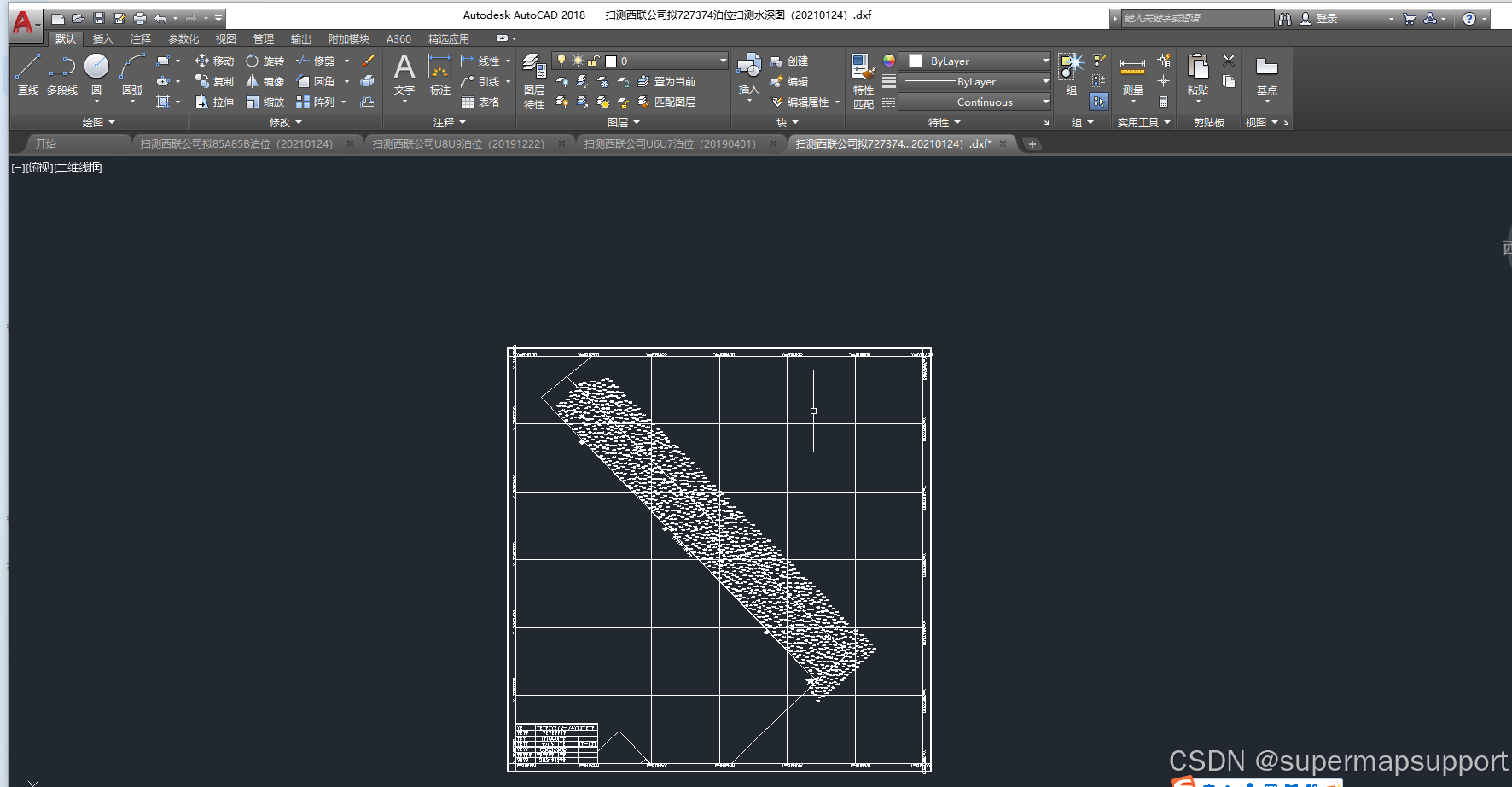This screenshot has width=1512, height=787.
Task: Select the 直线 (Line) tool
Action: point(27,73)
